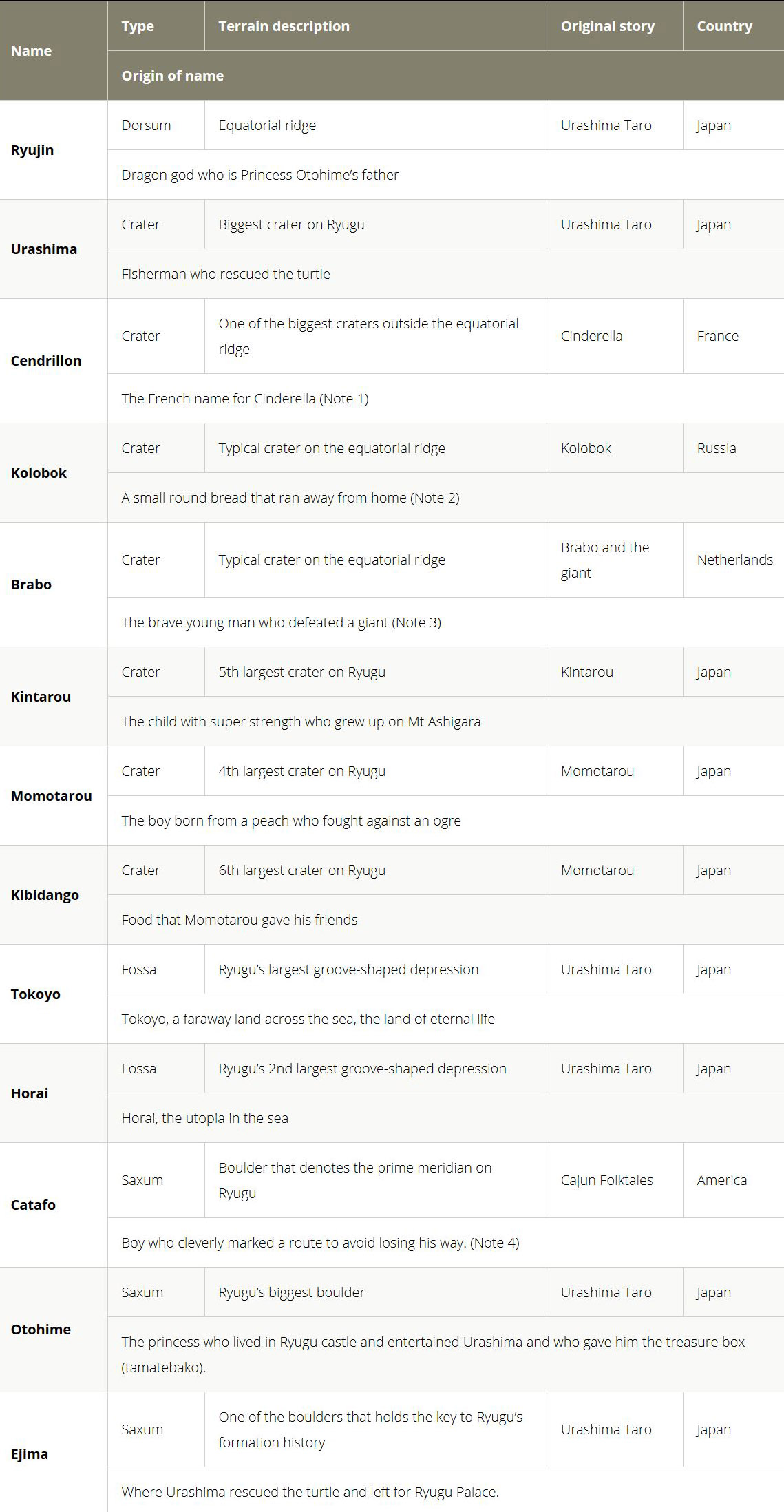784x1512 pixels.
Task: Click the Cajun Folktales story cell
Action: 606,1180
